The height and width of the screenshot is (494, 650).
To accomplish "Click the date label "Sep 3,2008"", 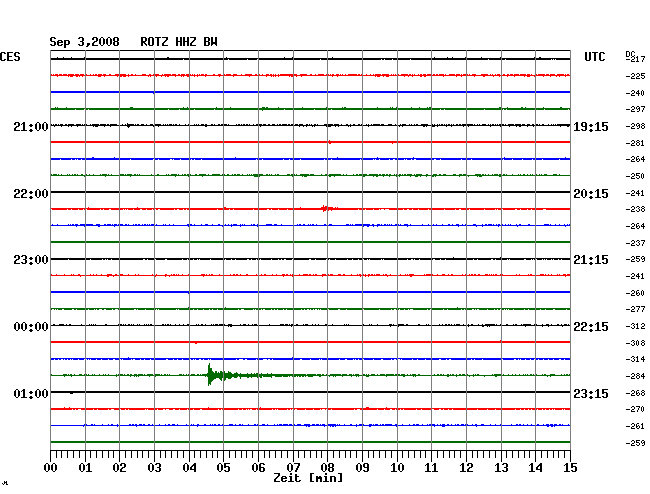I will pyautogui.click(x=84, y=42).
